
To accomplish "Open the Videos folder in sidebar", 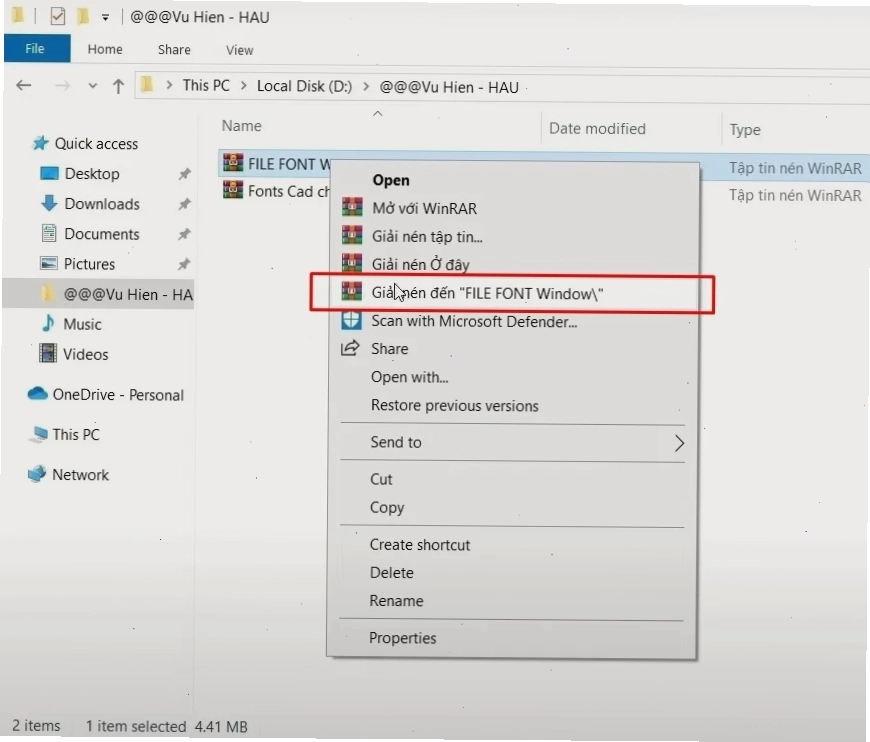I will pos(74,354).
